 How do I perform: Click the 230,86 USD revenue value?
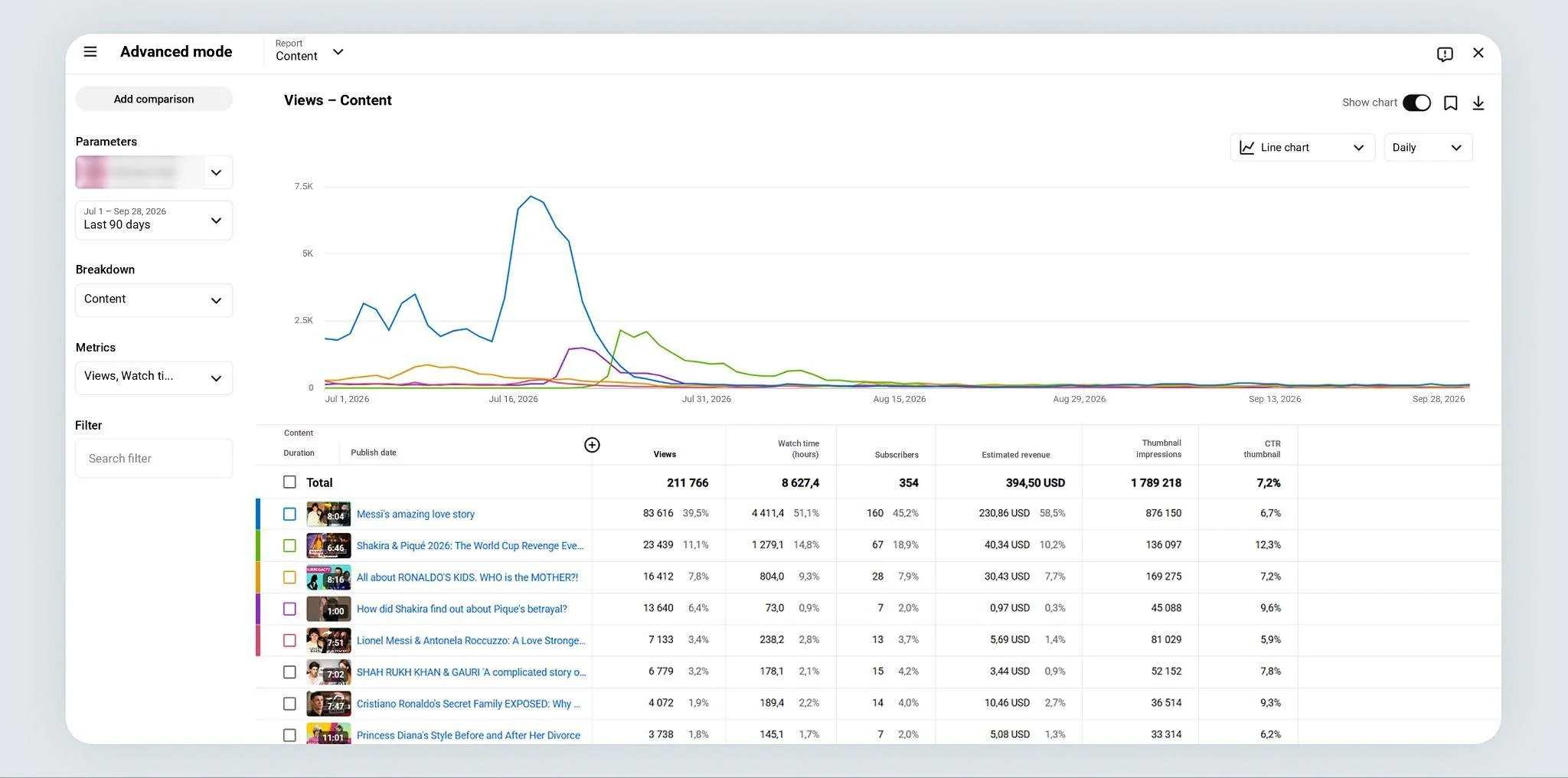coord(1004,513)
